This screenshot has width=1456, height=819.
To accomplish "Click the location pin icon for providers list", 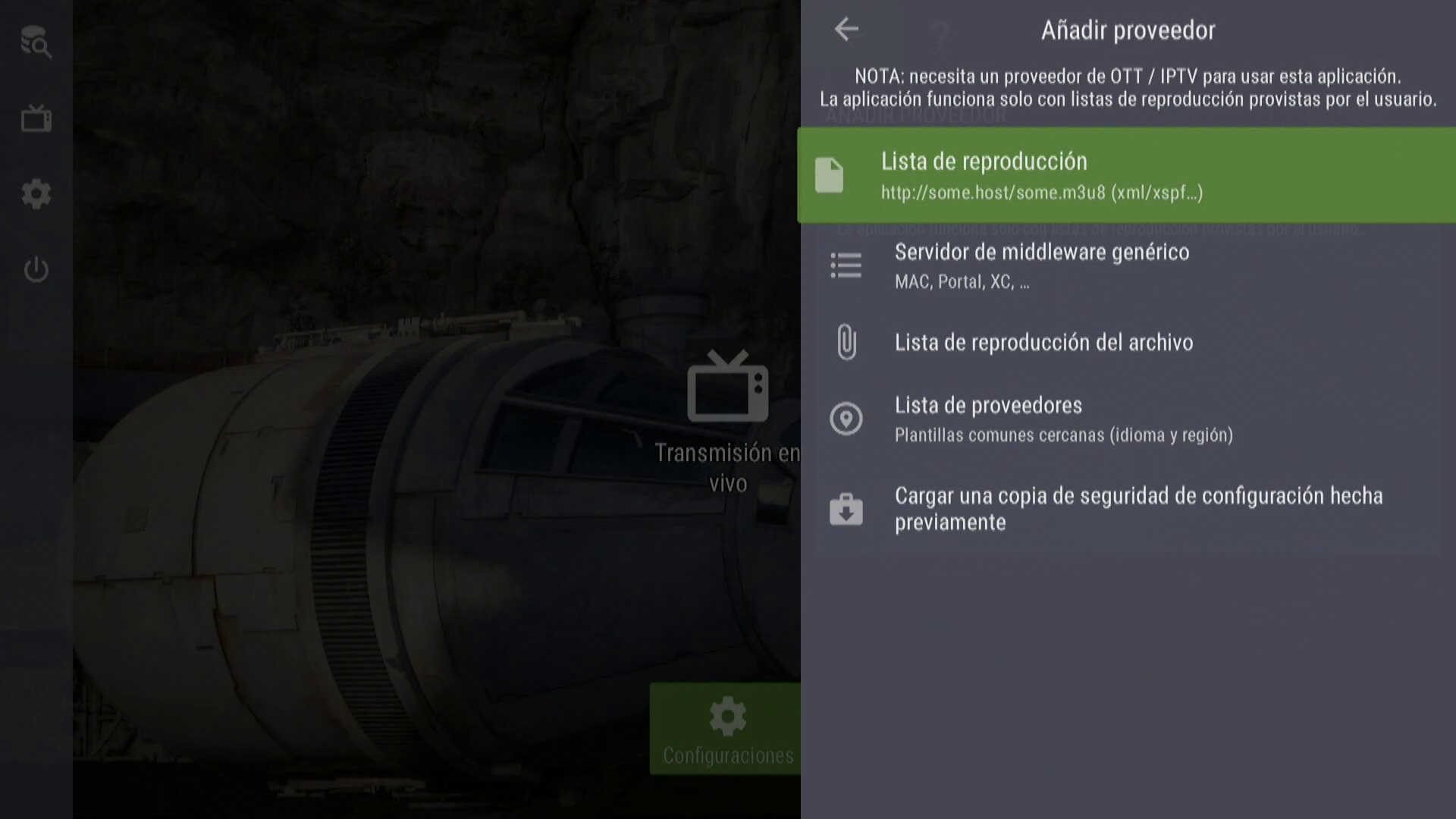I will click(846, 419).
